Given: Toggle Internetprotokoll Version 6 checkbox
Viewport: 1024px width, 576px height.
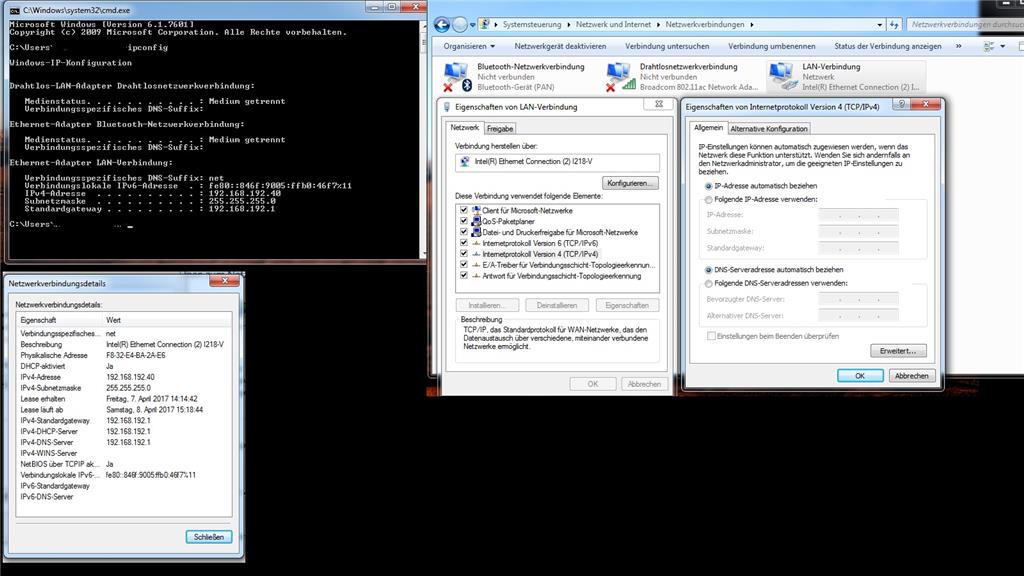Looking at the screenshot, I should pyautogui.click(x=464, y=243).
